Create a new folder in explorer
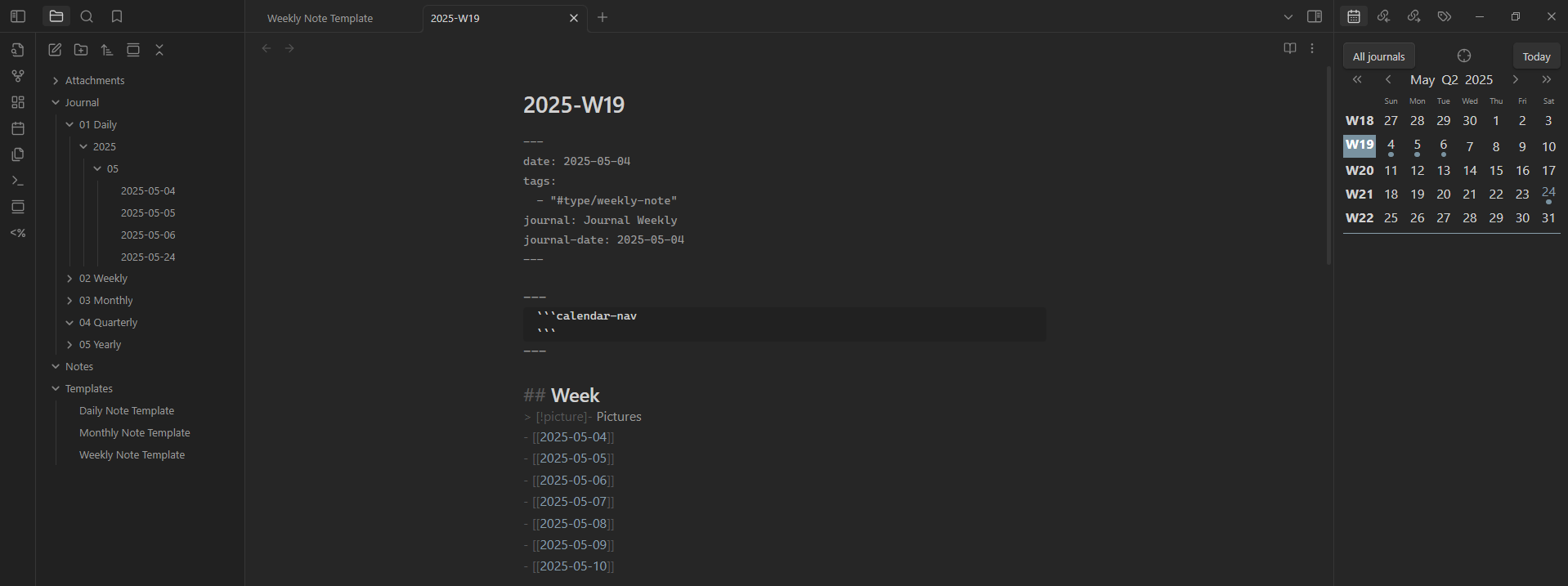Image resolution: width=1568 pixels, height=586 pixels. tap(81, 50)
